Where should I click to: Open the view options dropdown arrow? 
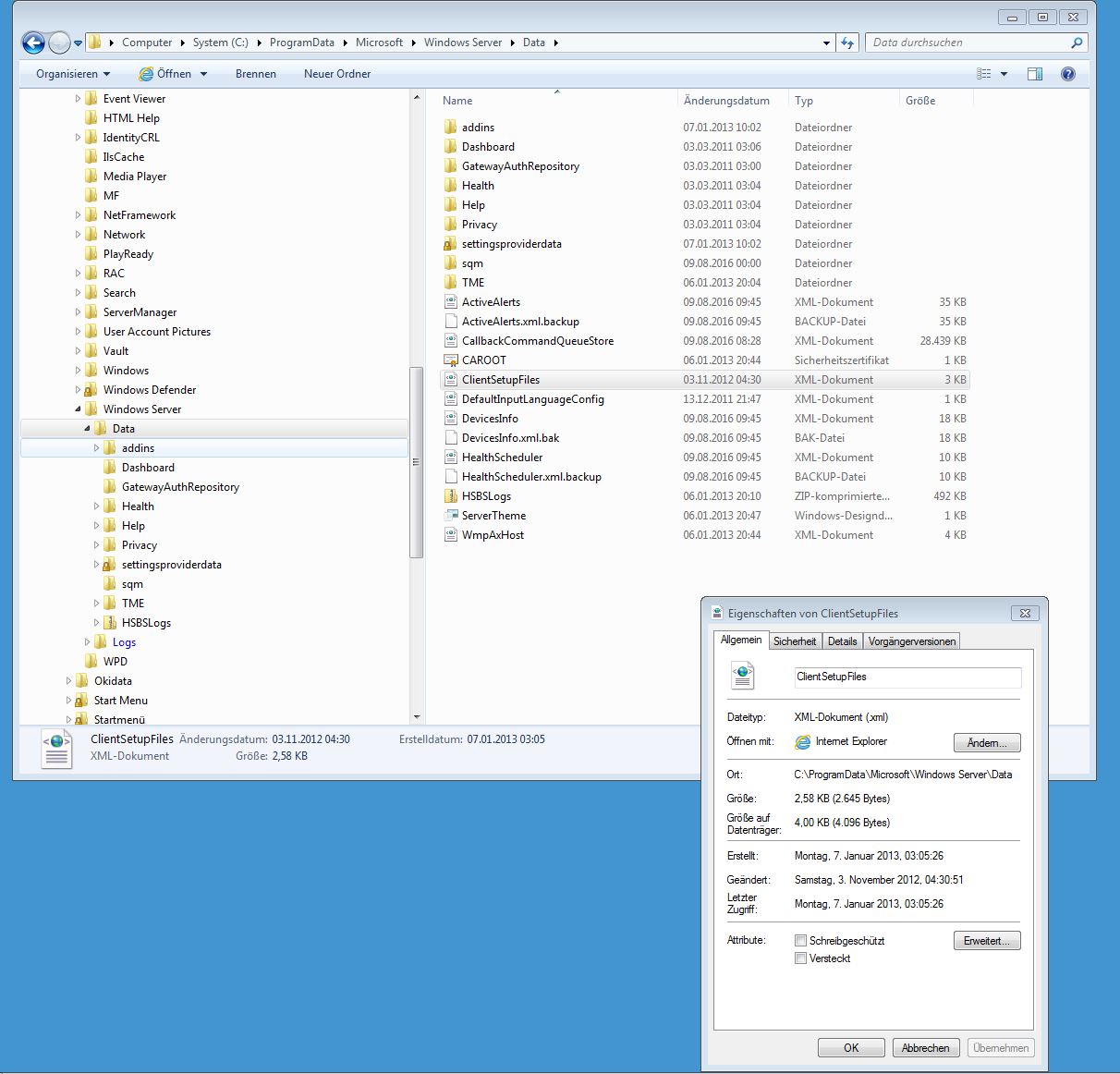click(x=1004, y=74)
